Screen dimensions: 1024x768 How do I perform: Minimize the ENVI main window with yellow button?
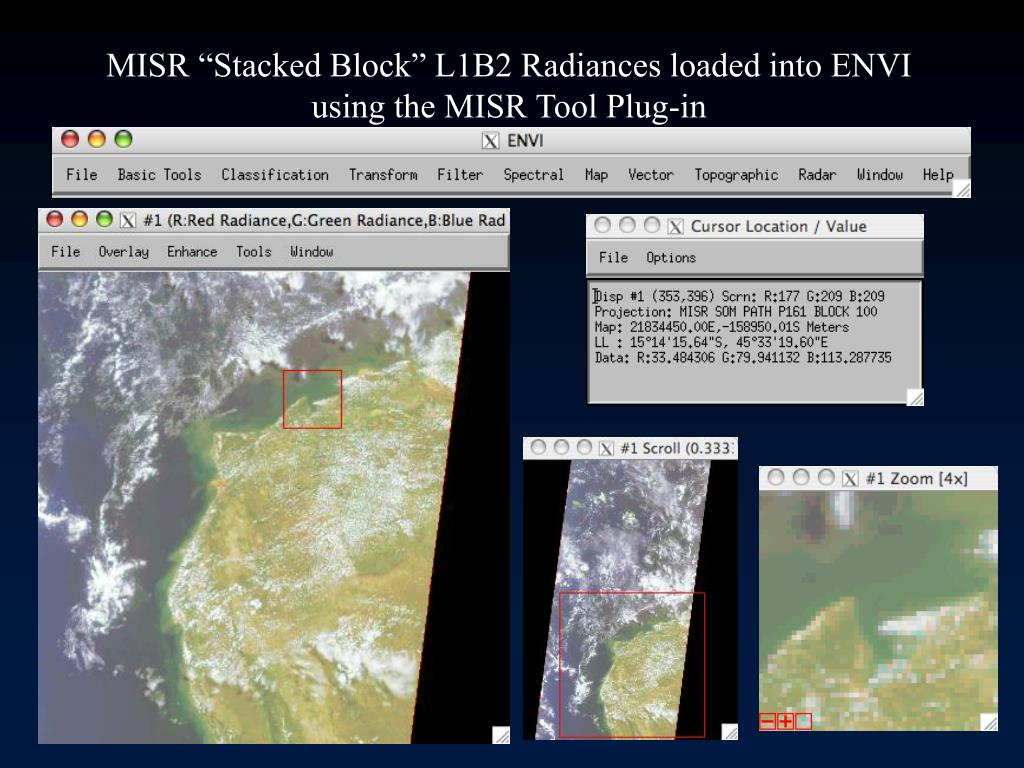(96, 140)
